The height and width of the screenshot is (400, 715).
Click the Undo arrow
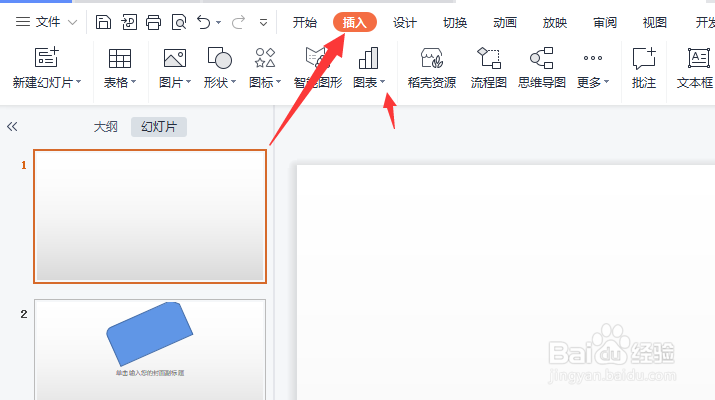pos(203,22)
